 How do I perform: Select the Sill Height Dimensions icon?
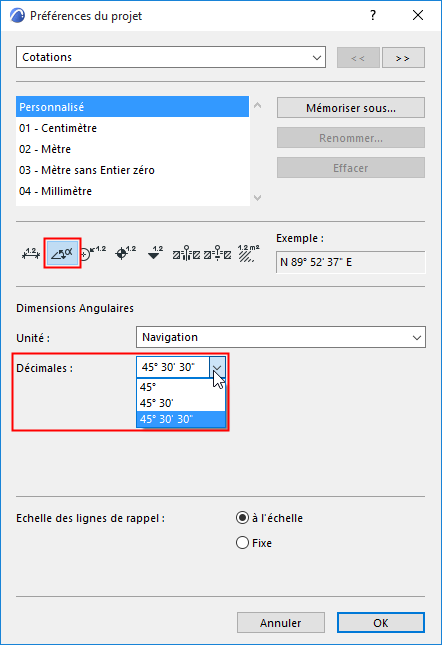point(218,254)
